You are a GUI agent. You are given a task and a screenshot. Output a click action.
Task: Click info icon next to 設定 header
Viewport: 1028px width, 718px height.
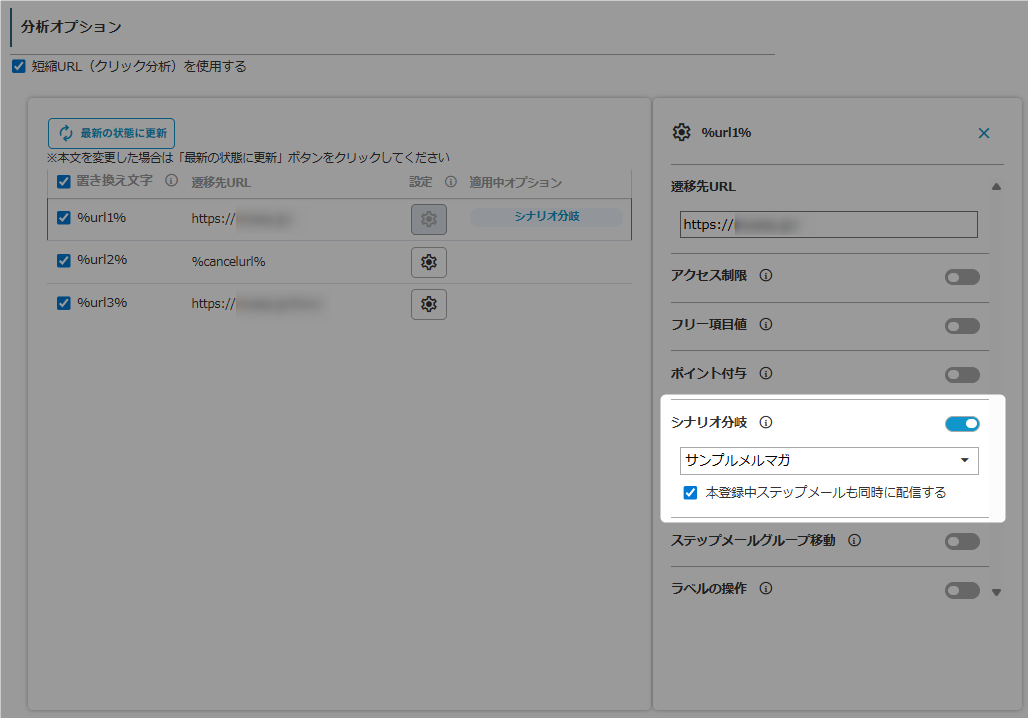(451, 182)
